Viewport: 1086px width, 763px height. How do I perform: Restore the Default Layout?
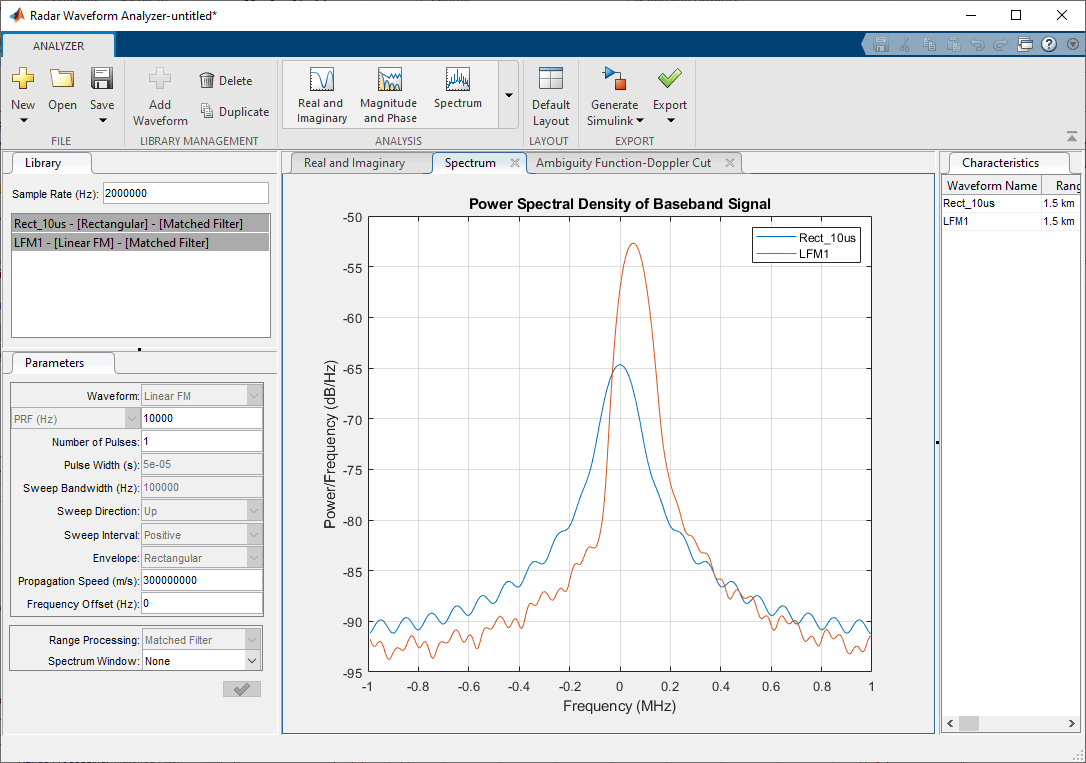pyautogui.click(x=551, y=97)
